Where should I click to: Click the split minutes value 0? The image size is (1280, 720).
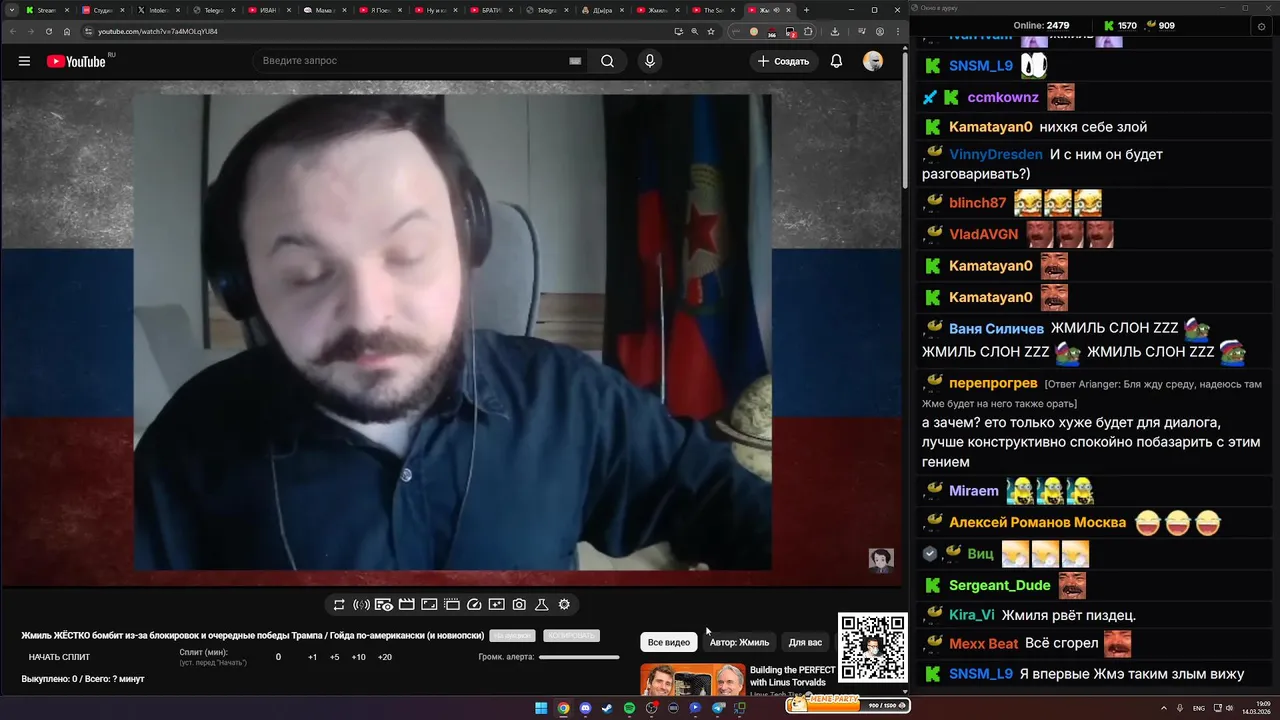click(x=278, y=657)
